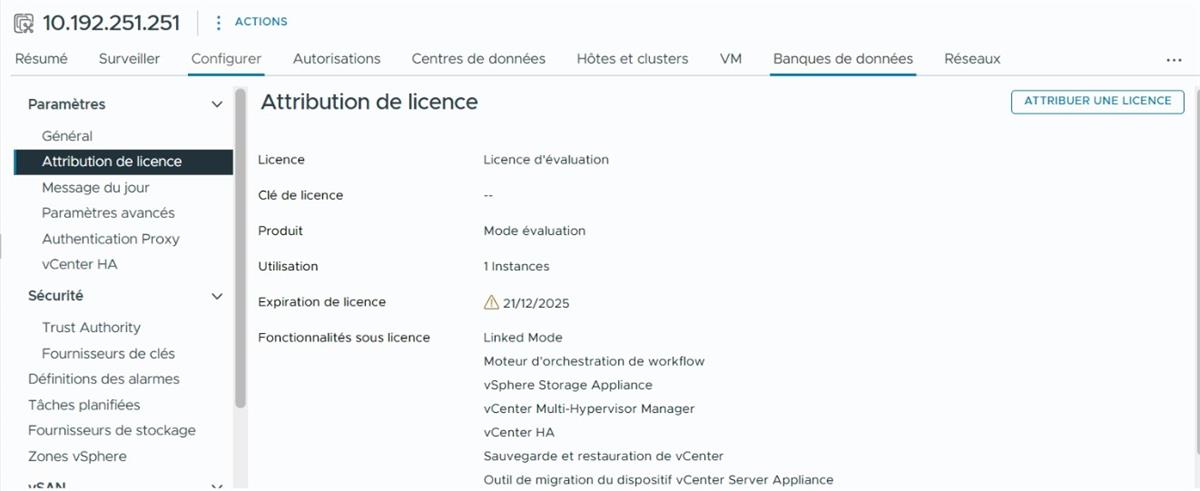
Task: Go to the Autorisations tab
Action: (337, 59)
